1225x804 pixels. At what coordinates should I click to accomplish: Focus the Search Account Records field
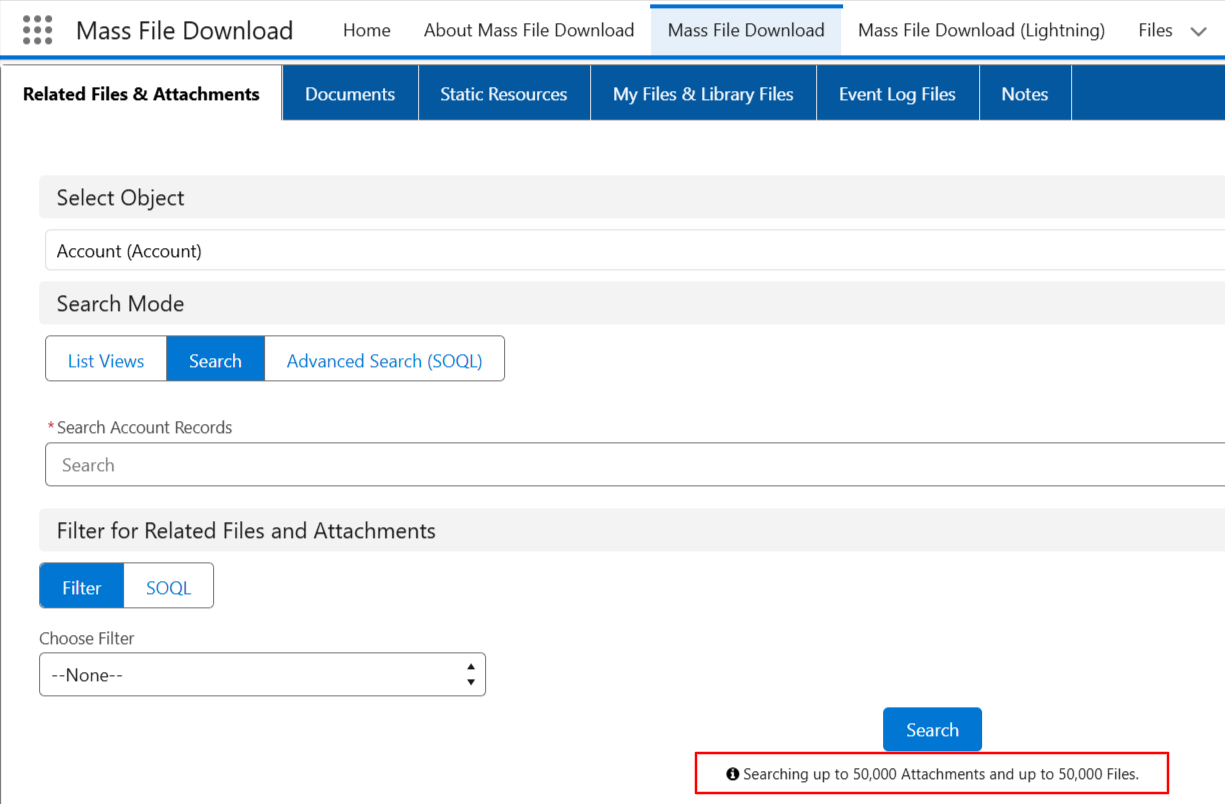pos(635,465)
